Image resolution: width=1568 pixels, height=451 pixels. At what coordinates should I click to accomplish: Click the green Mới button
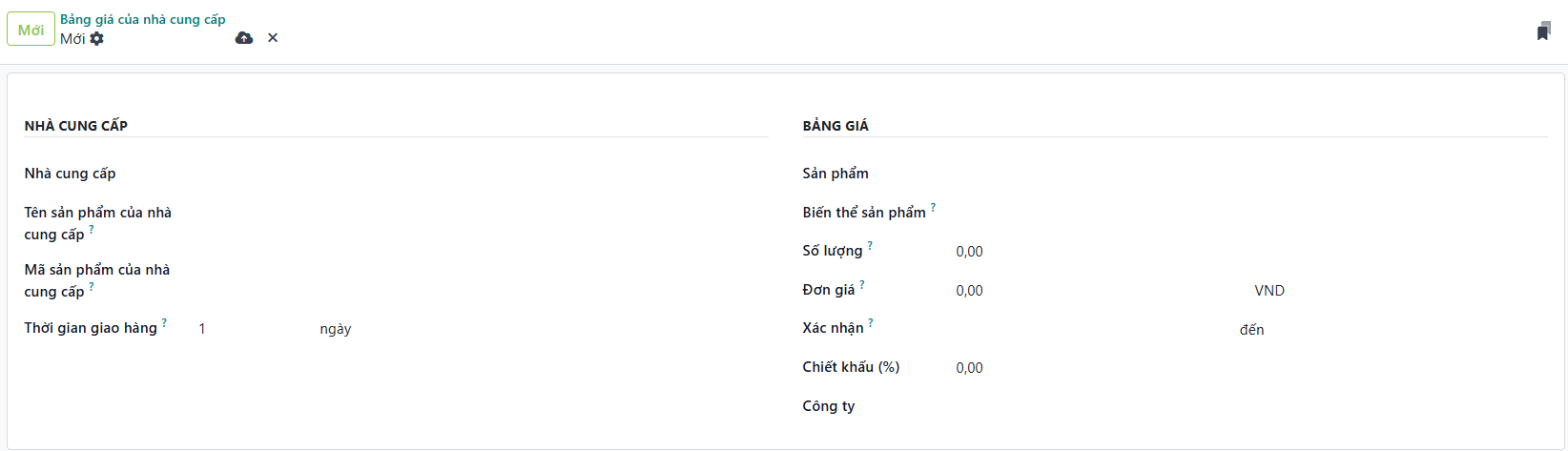point(31,30)
